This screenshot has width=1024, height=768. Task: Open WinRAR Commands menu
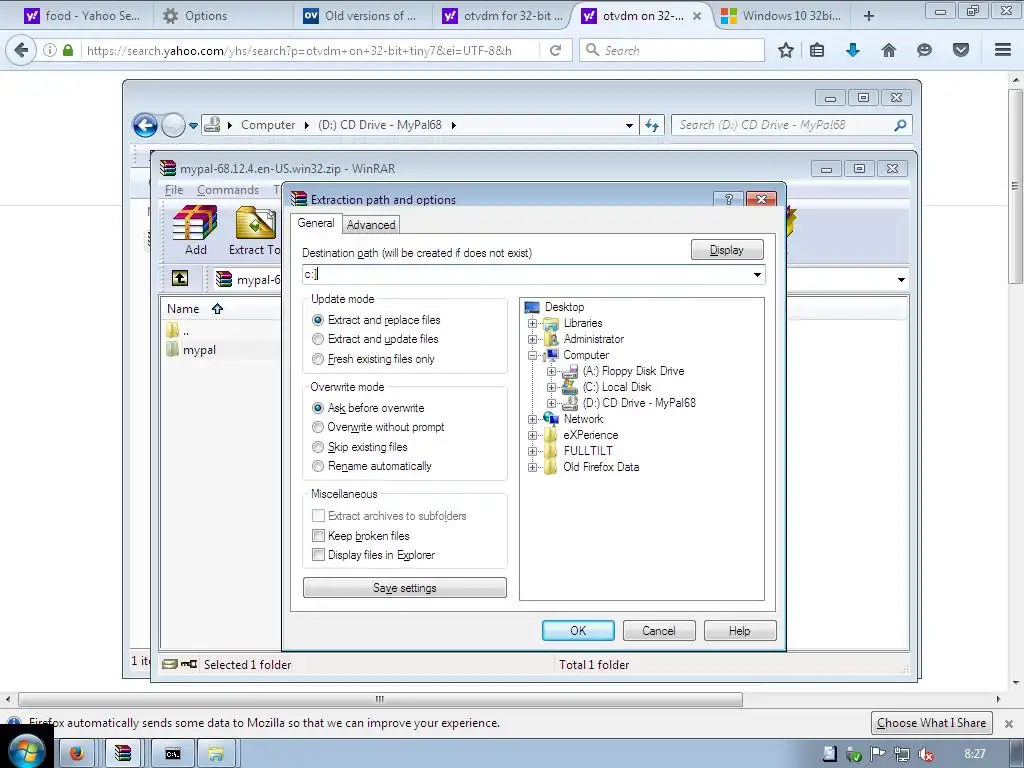pos(228,190)
